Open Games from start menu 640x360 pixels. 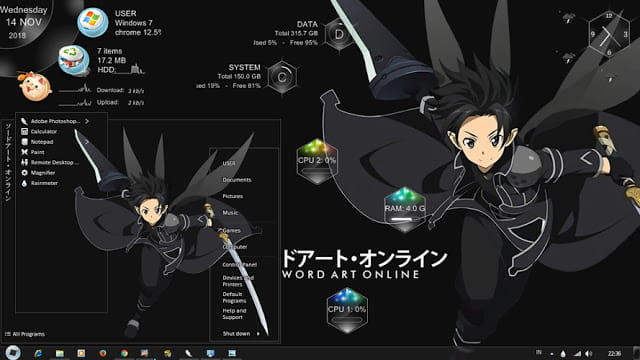coord(231,230)
